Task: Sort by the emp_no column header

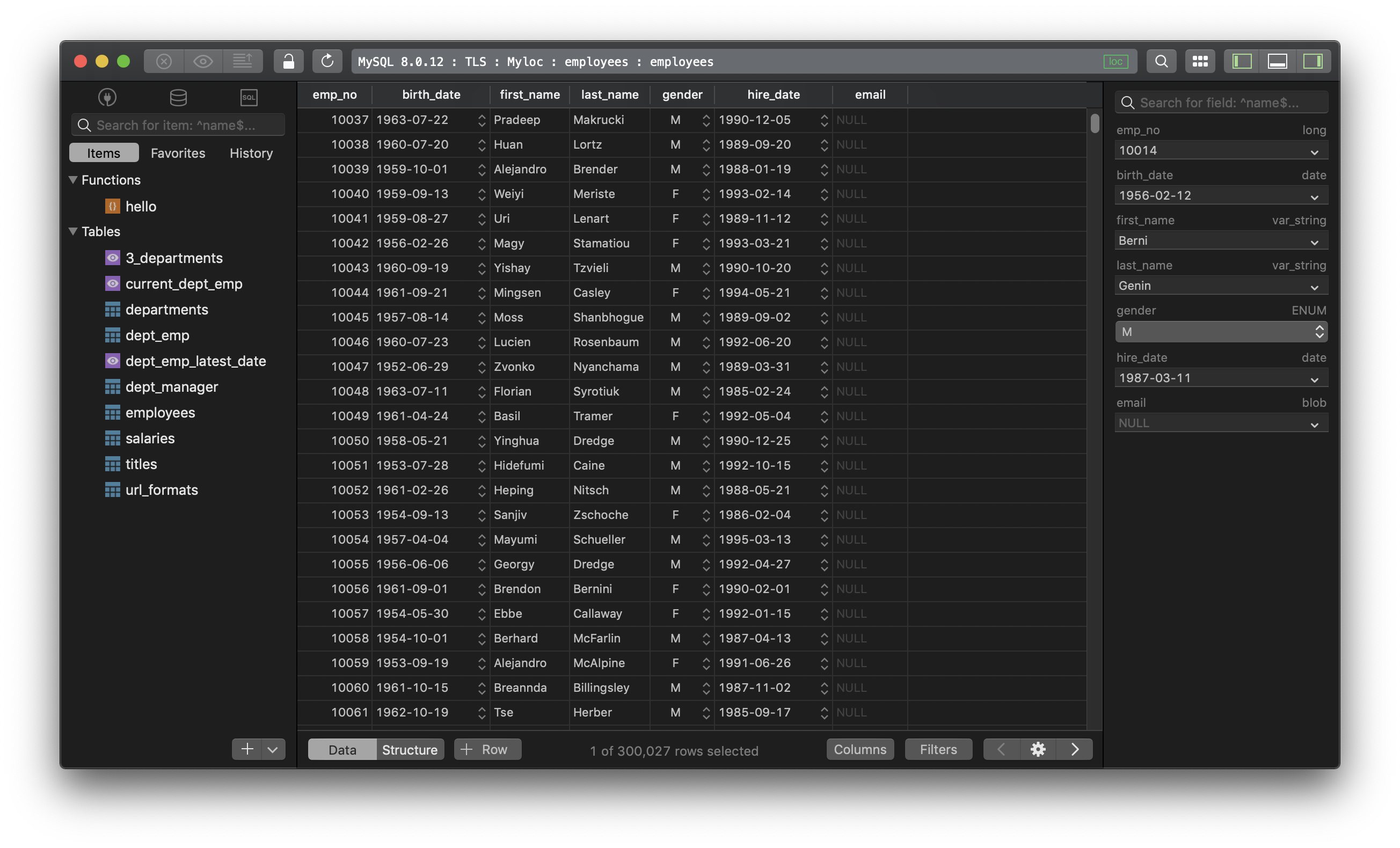Action: [334, 94]
